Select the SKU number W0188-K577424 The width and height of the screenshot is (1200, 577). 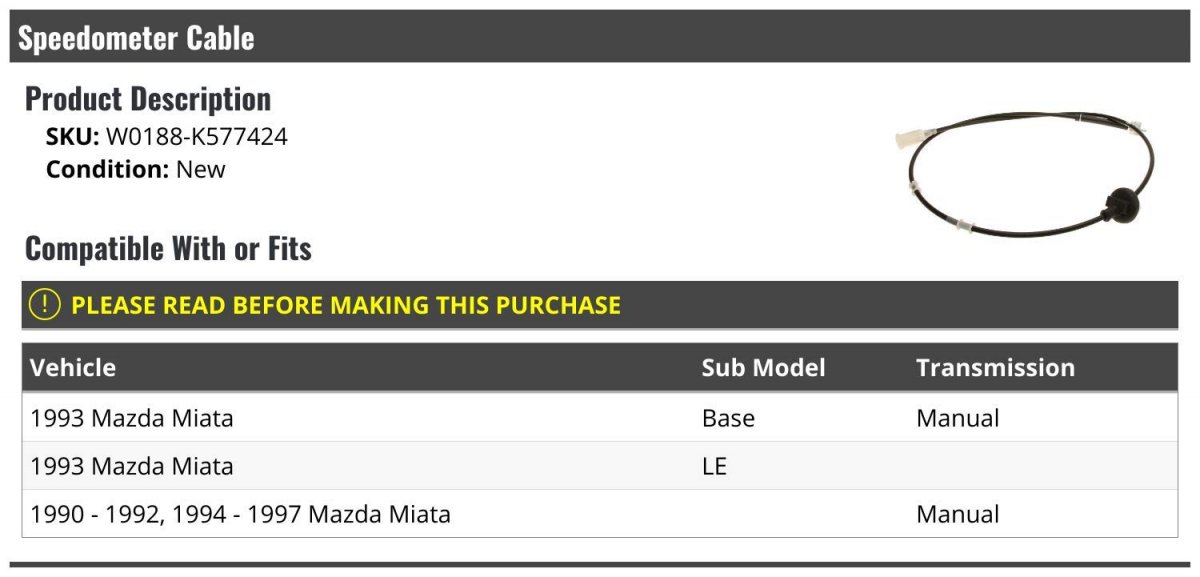pyautogui.click(x=197, y=137)
